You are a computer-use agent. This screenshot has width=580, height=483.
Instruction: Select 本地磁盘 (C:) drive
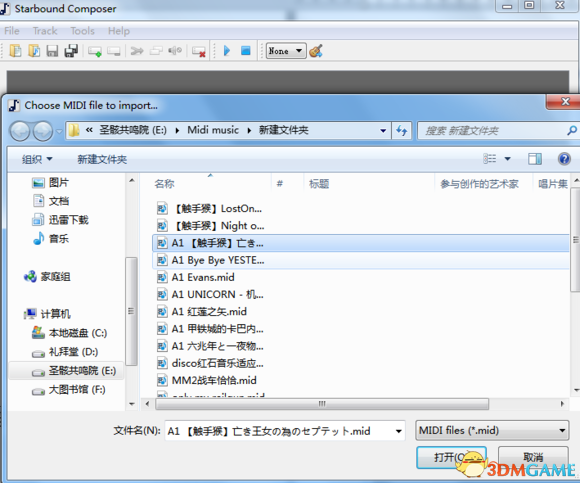pos(69,333)
